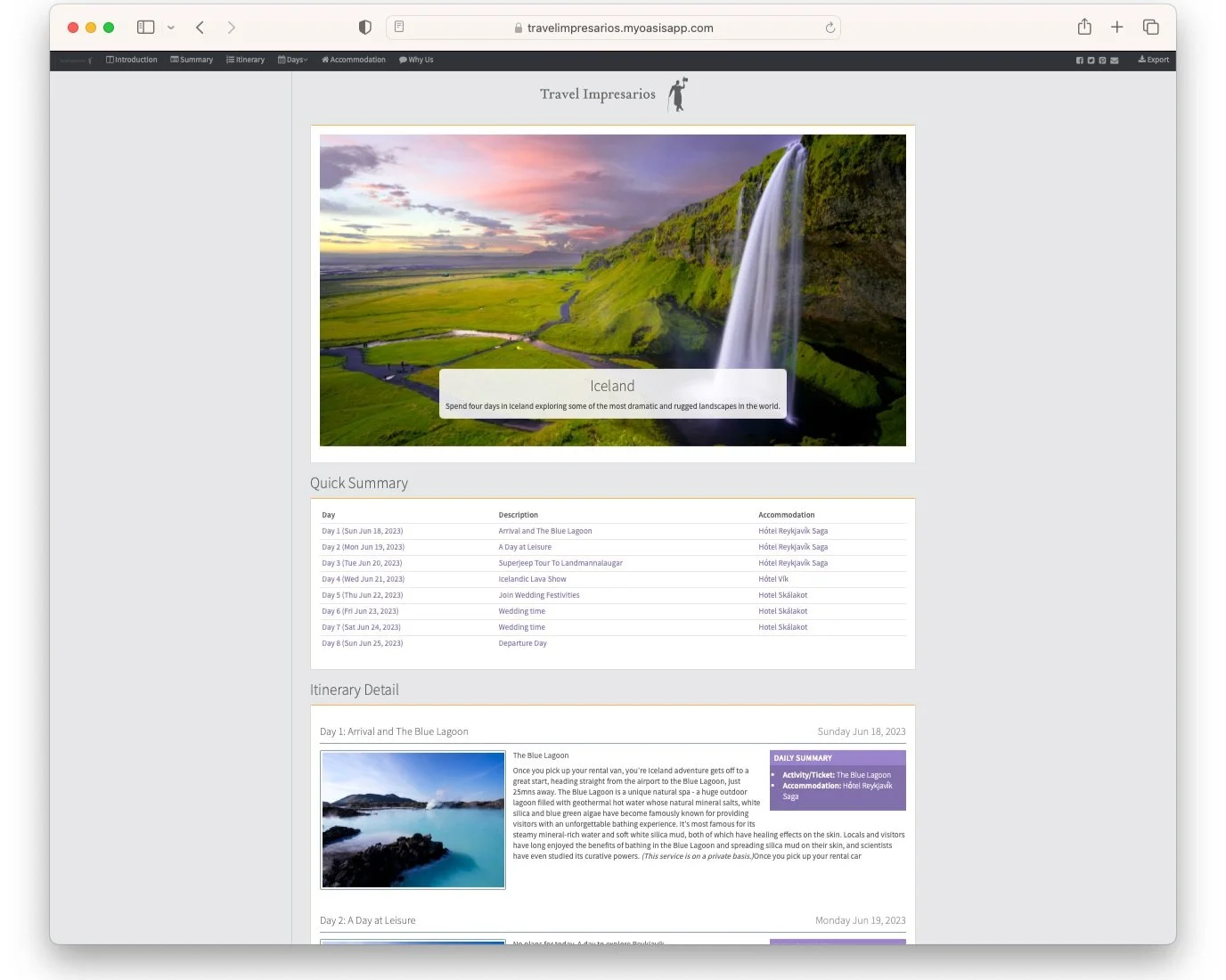Screen dimensions: 1226x980
Task: Click the Blue Lagoon photo thumbnail
Action: [x=413, y=820]
